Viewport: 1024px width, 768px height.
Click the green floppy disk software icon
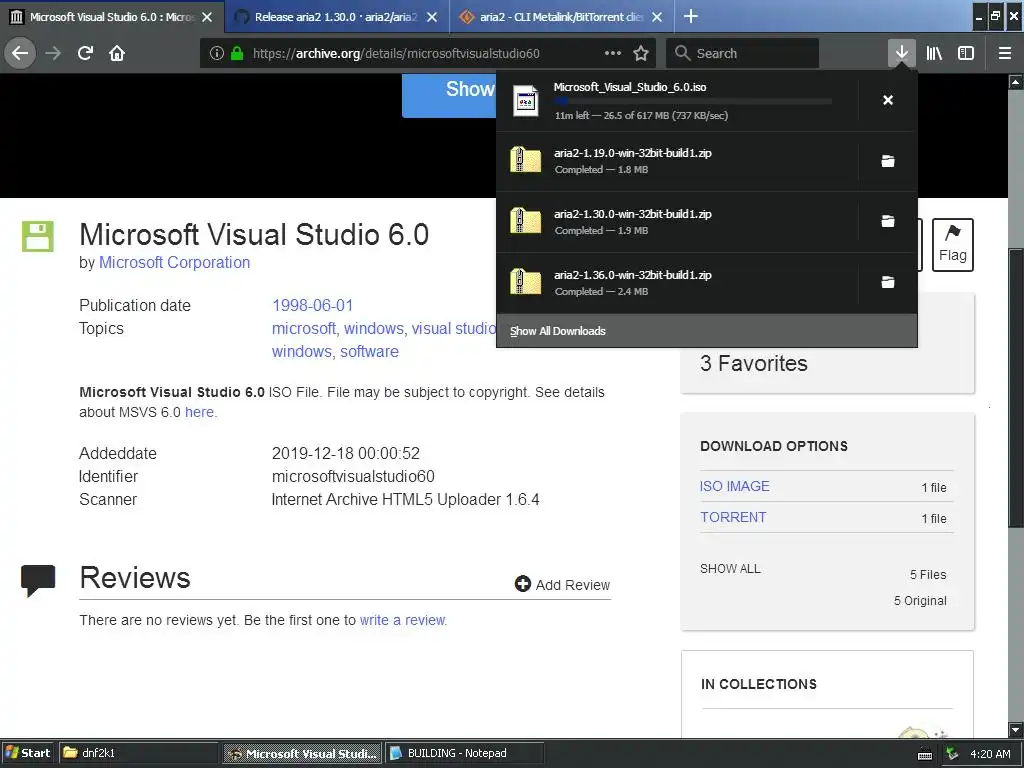click(x=38, y=236)
